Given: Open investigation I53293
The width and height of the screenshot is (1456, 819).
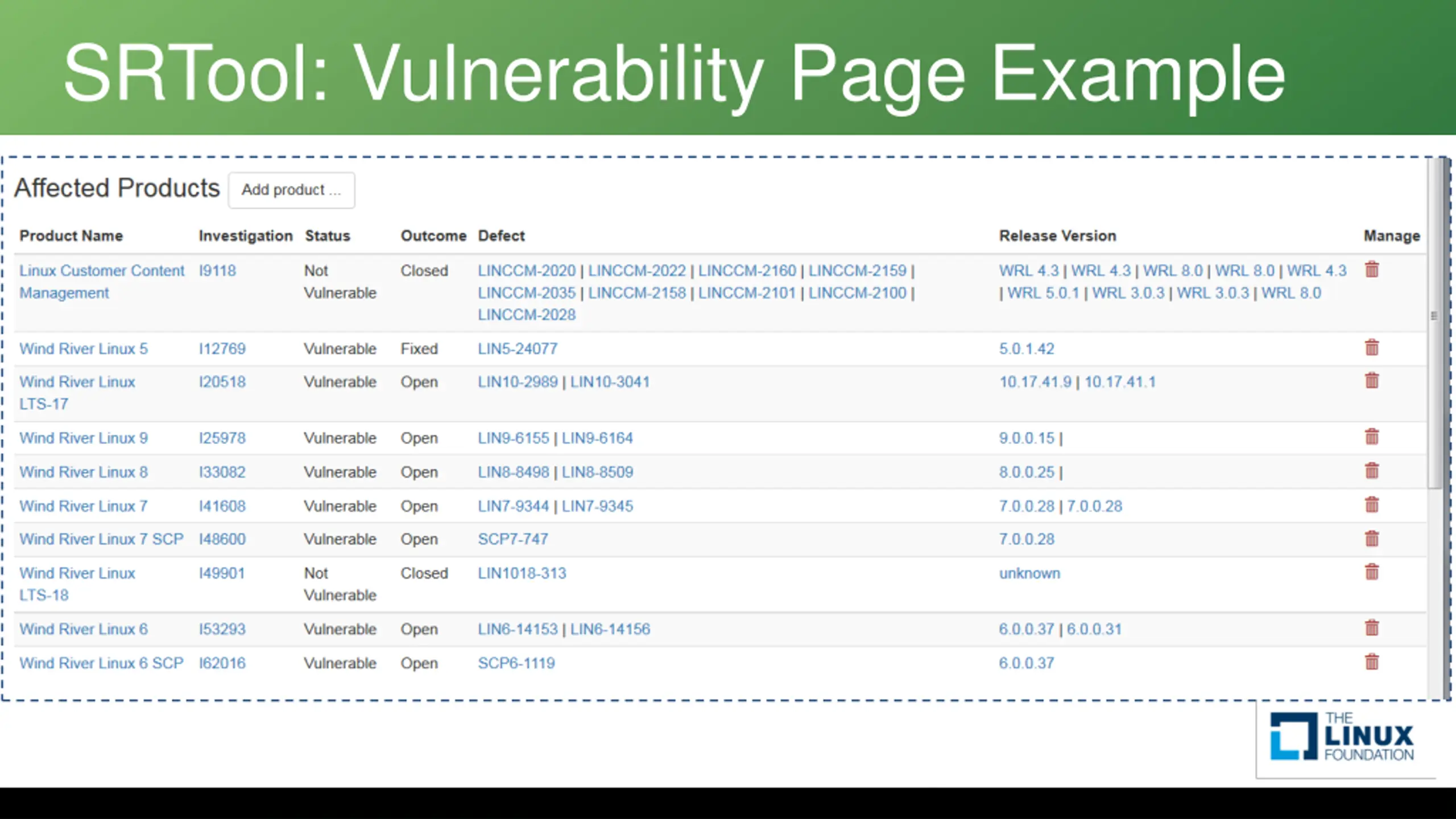Looking at the screenshot, I should point(222,629).
